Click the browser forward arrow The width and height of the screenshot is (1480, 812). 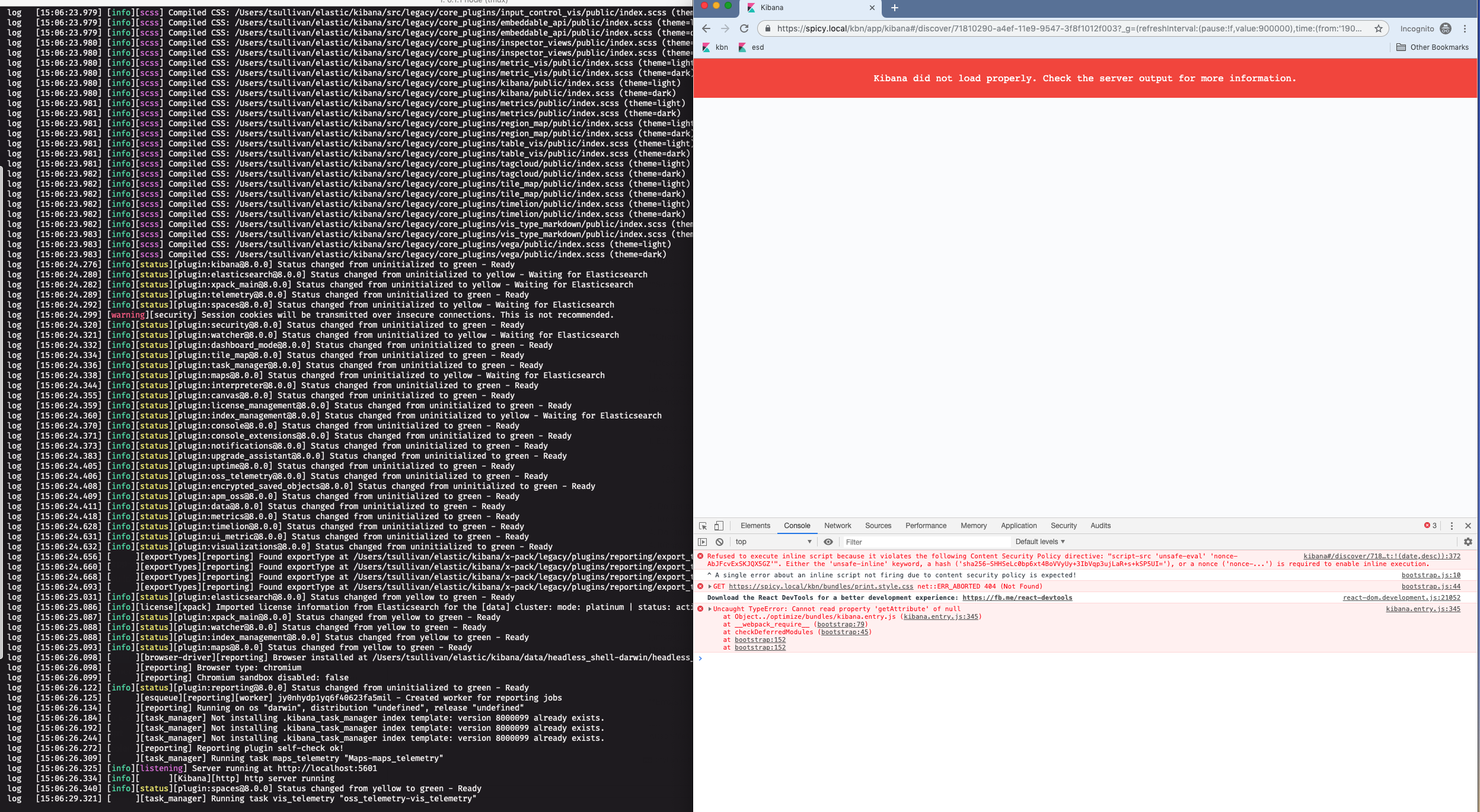(x=725, y=28)
